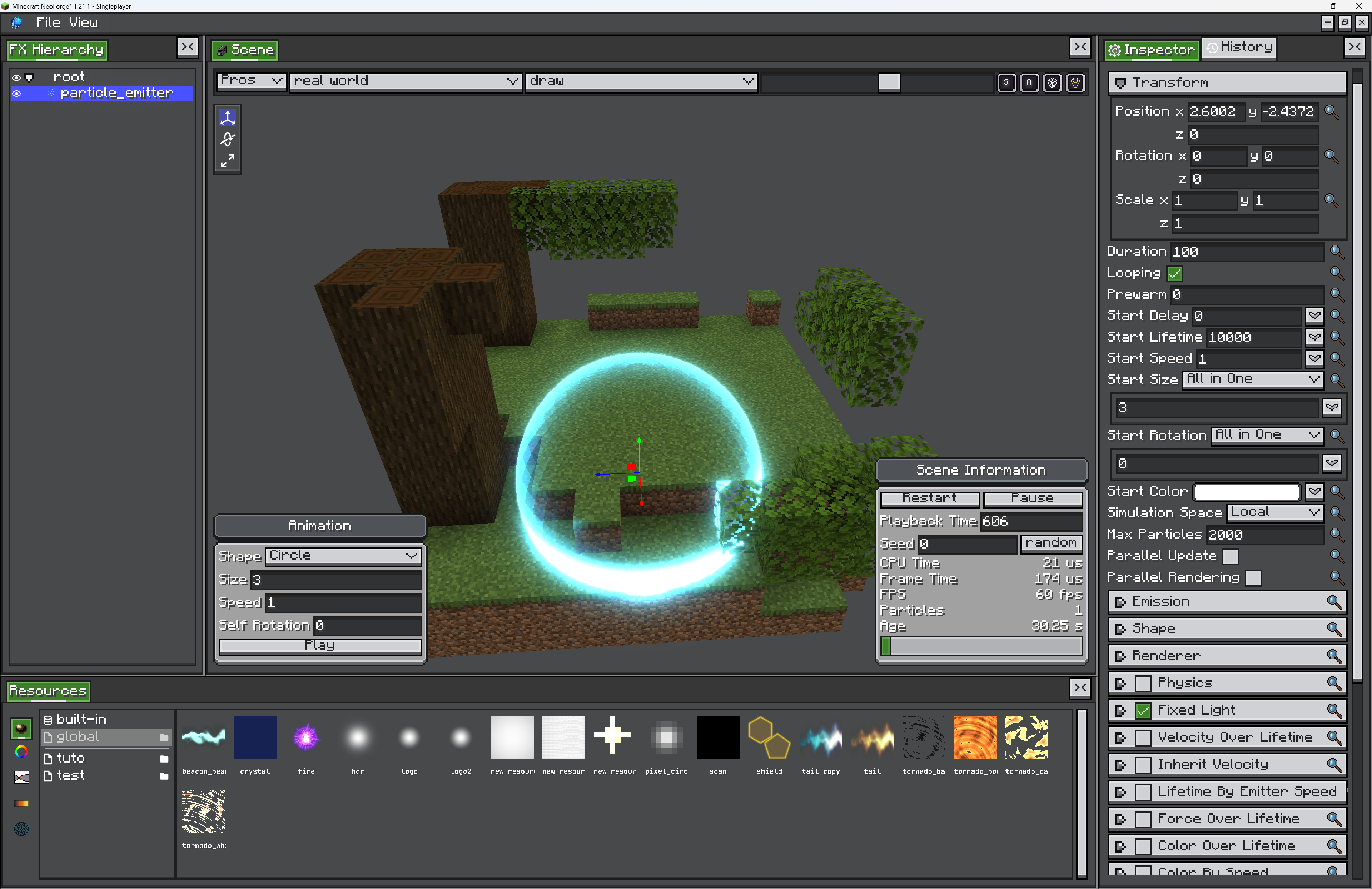Toggle visibility eye of root node
1372x889 pixels.
[x=17, y=77]
